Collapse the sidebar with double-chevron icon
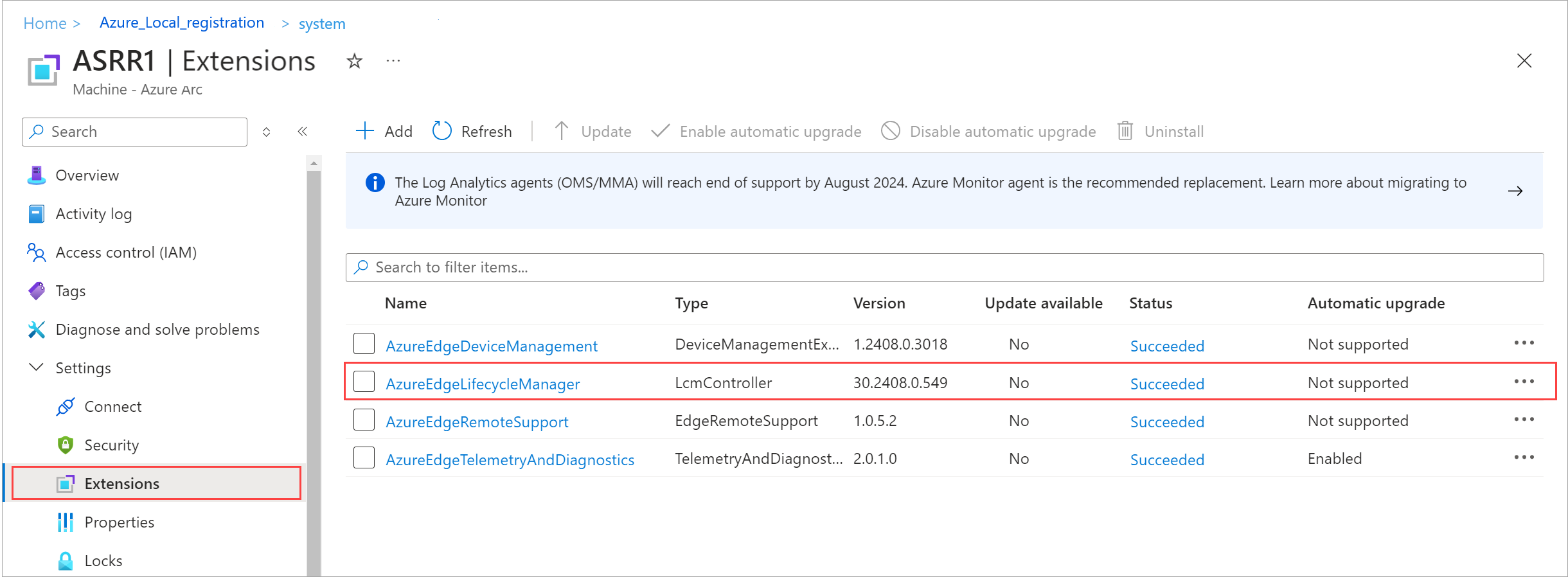This screenshot has width=1568, height=577. [303, 132]
